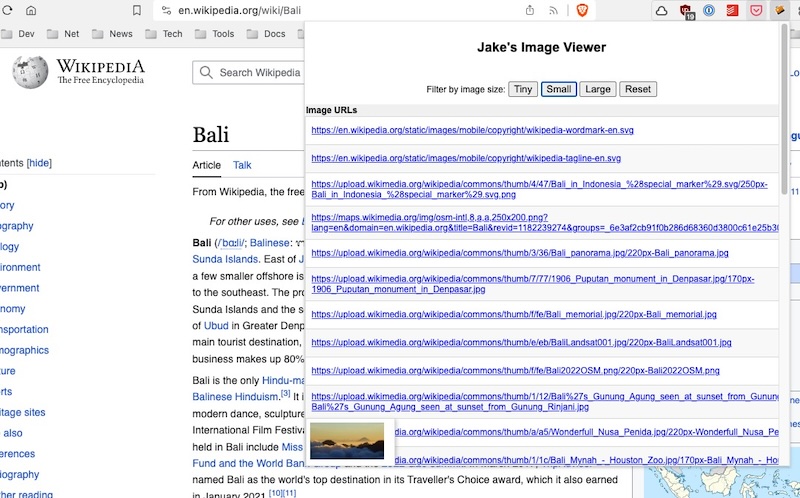Open Bali_memorial.jpg image URL
Screen dimensions: 800x498
(x=514, y=314)
